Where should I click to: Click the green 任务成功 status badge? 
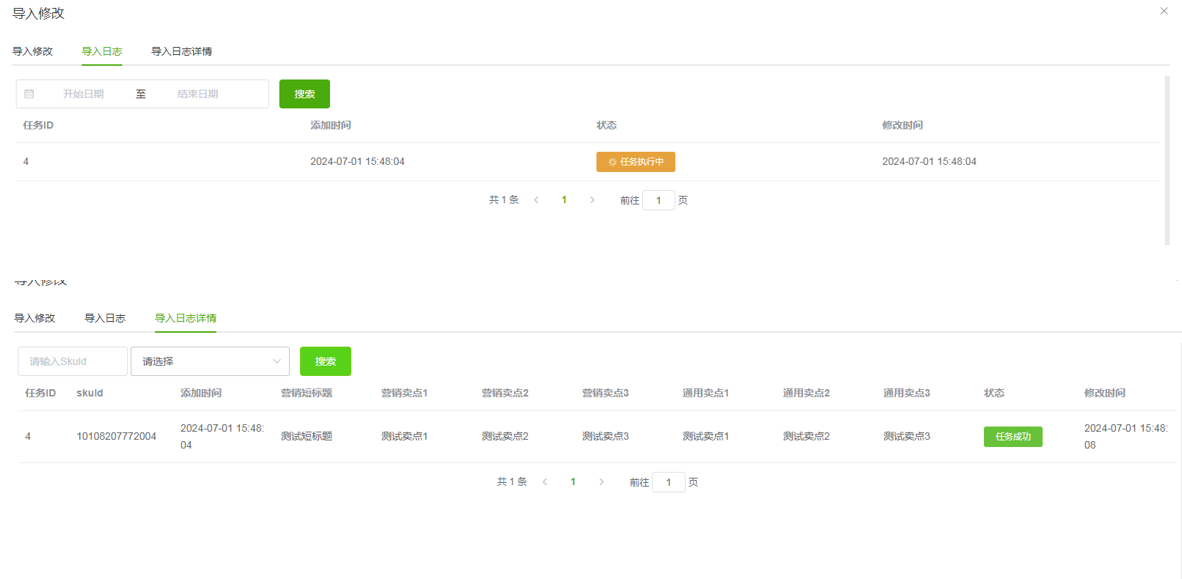coord(1012,437)
